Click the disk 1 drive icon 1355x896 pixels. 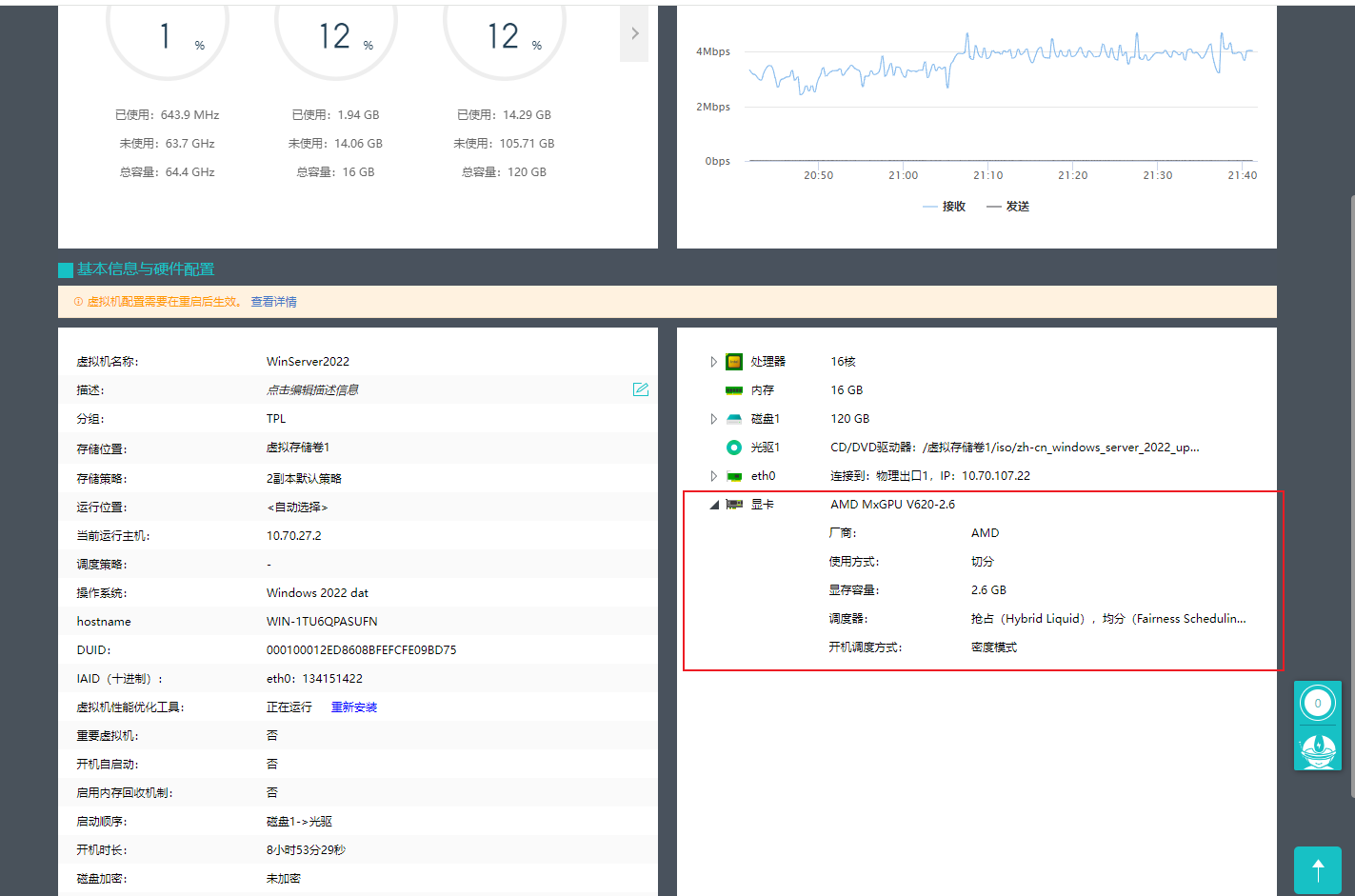coord(733,419)
